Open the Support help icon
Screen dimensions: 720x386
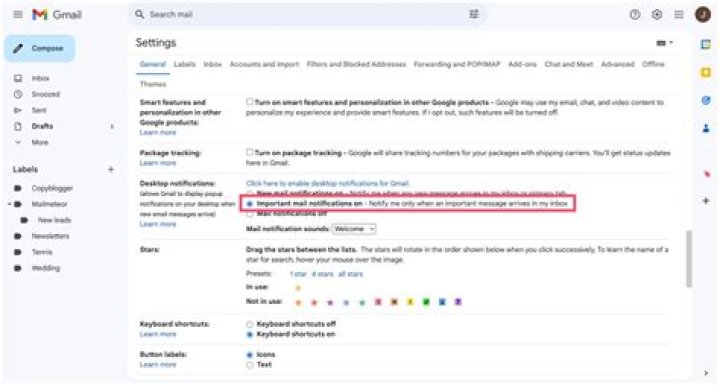click(635, 15)
